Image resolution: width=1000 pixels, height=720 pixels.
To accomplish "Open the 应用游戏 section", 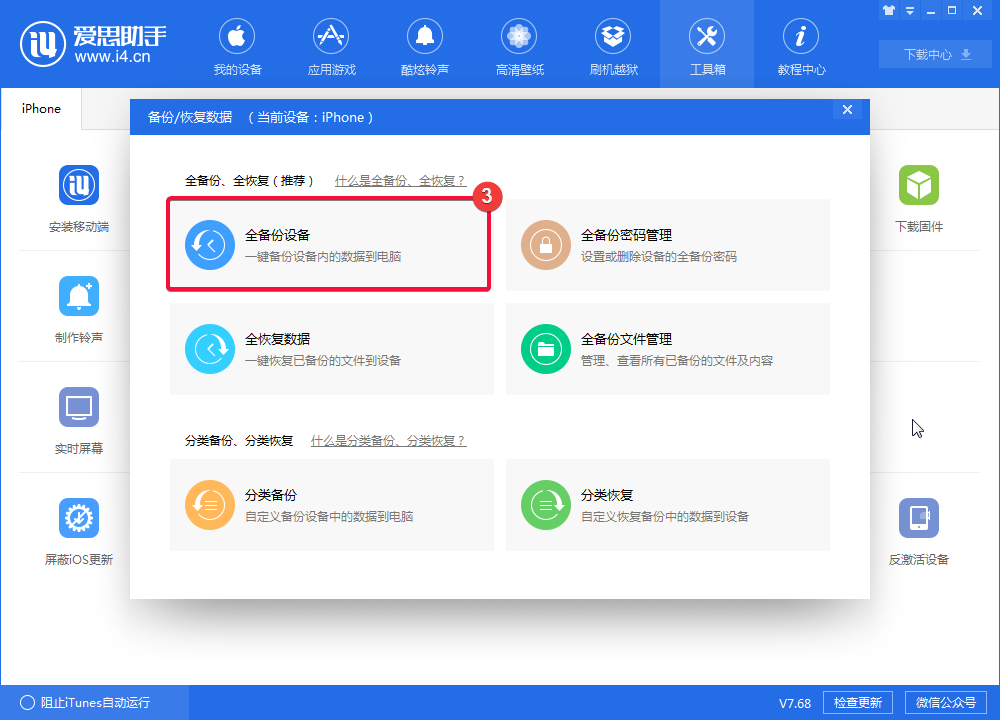I will pyautogui.click(x=330, y=45).
